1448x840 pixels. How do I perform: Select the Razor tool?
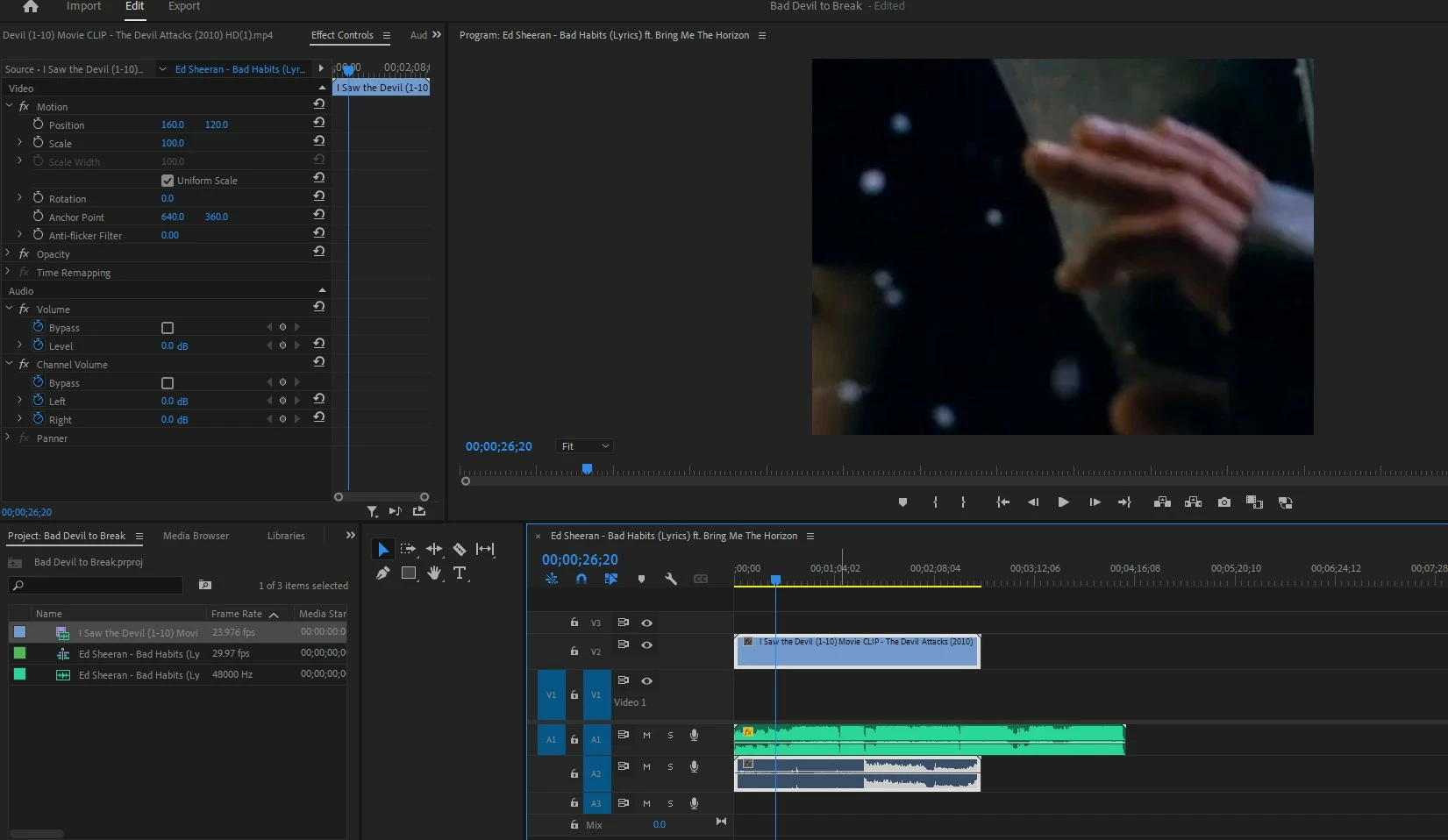tap(460, 549)
